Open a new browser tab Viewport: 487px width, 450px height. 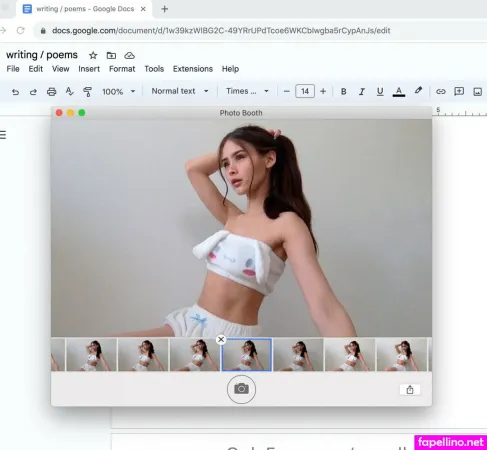click(x=164, y=9)
